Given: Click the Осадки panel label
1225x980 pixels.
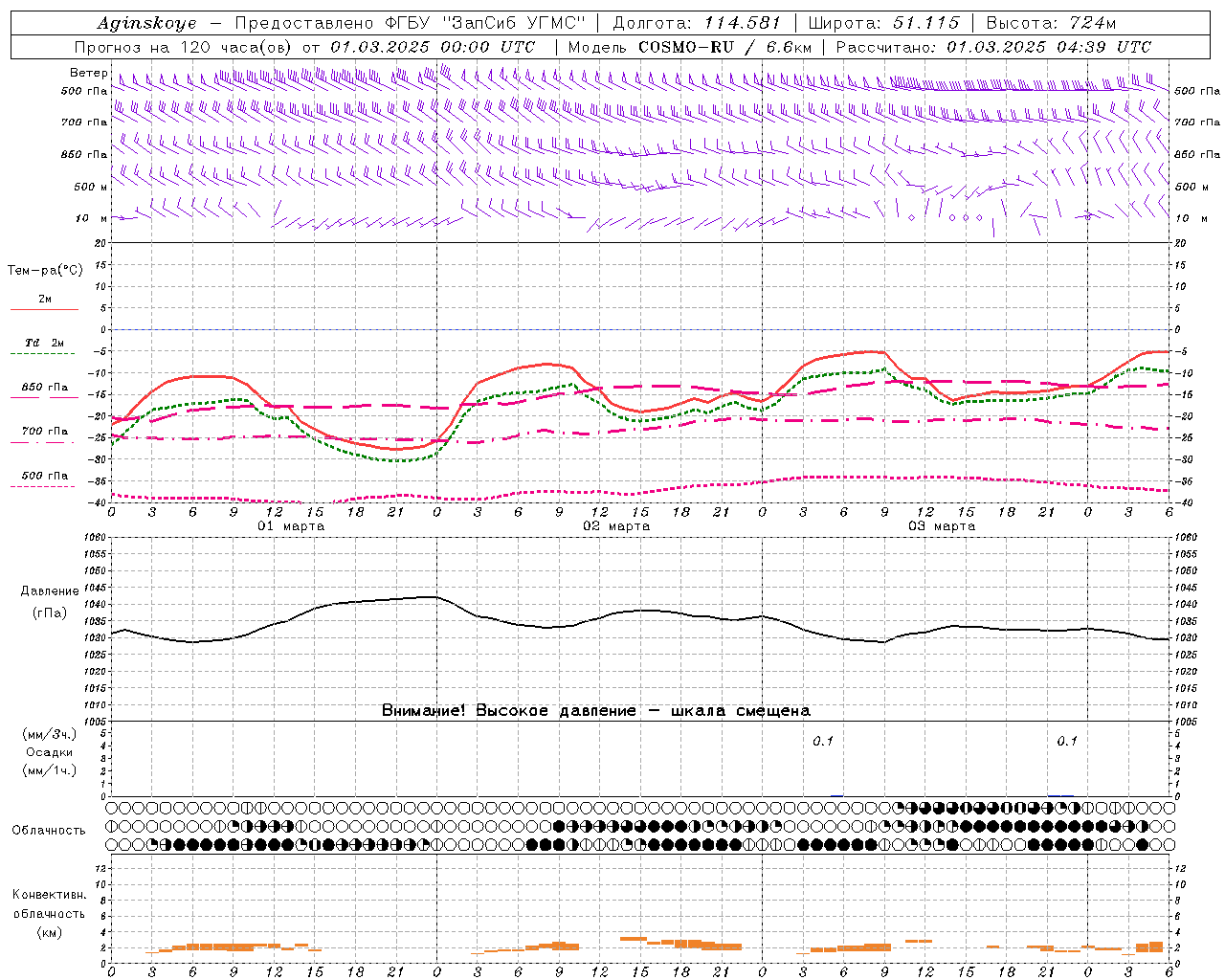Looking at the screenshot, I should point(50,752).
